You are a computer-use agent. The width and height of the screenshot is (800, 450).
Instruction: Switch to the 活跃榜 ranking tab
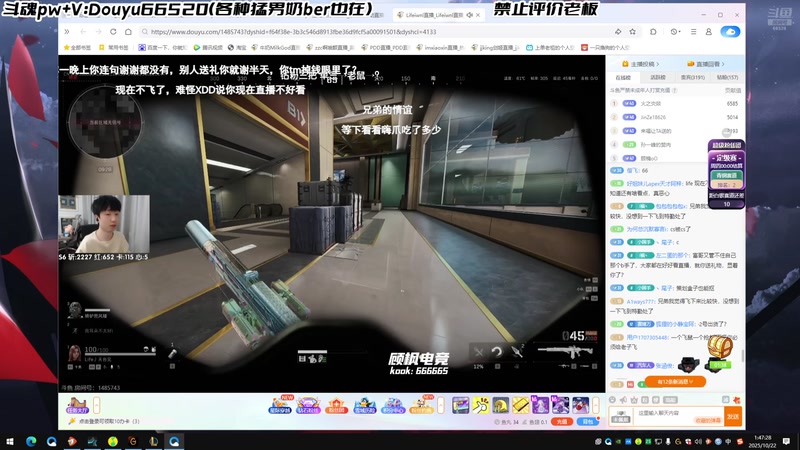coord(658,78)
